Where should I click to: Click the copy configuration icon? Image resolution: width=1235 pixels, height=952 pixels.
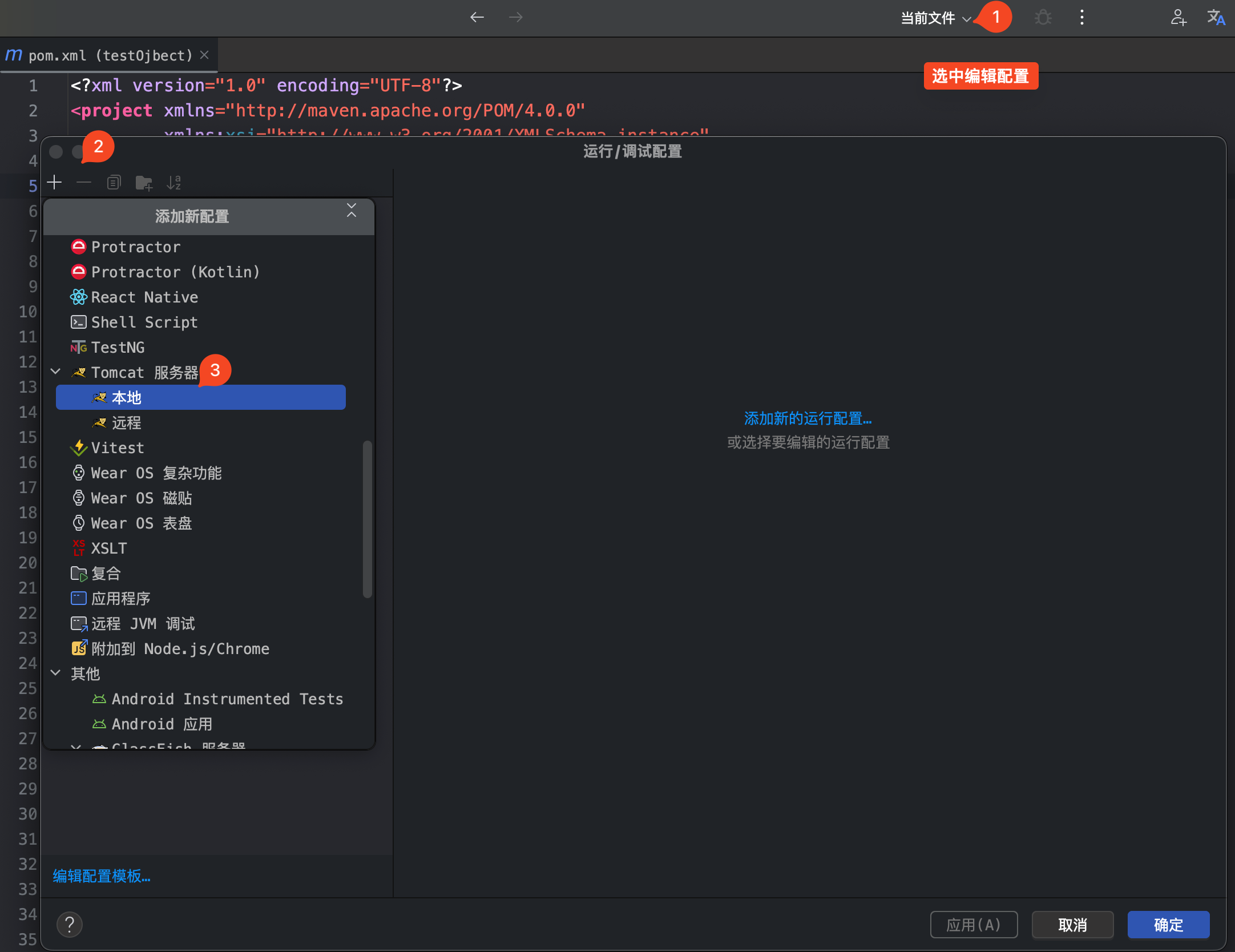(x=114, y=183)
